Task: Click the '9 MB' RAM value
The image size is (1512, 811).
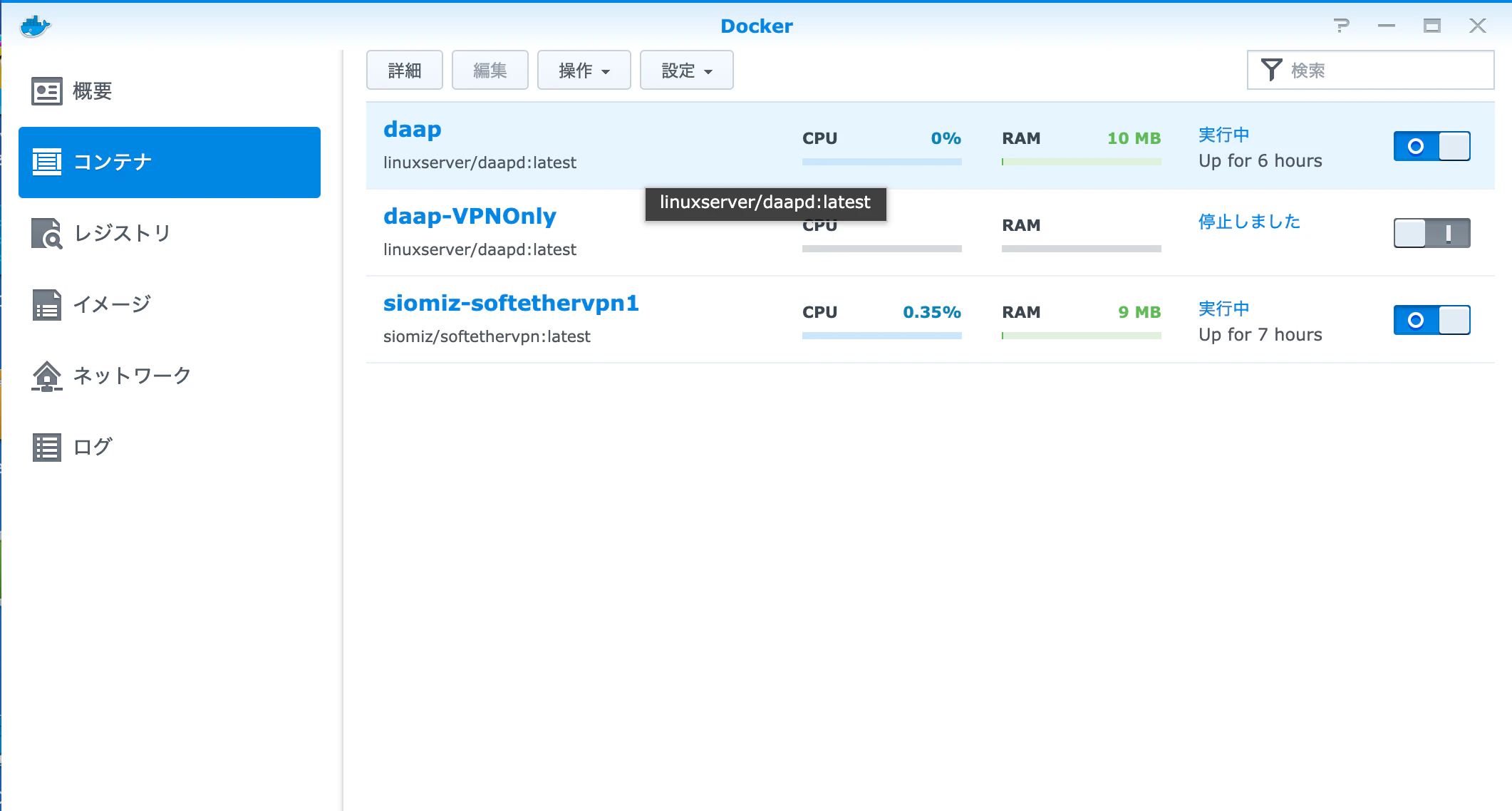Action: pos(1139,312)
